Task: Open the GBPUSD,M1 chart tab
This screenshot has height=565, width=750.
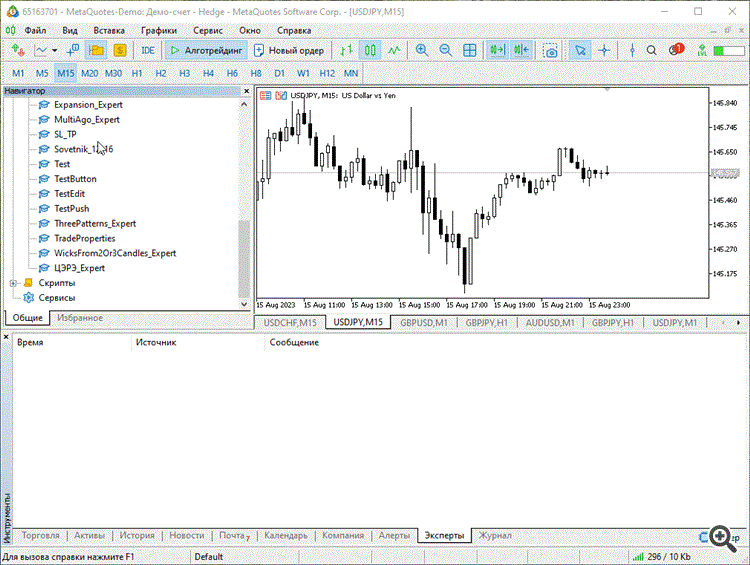Action: tap(424, 323)
